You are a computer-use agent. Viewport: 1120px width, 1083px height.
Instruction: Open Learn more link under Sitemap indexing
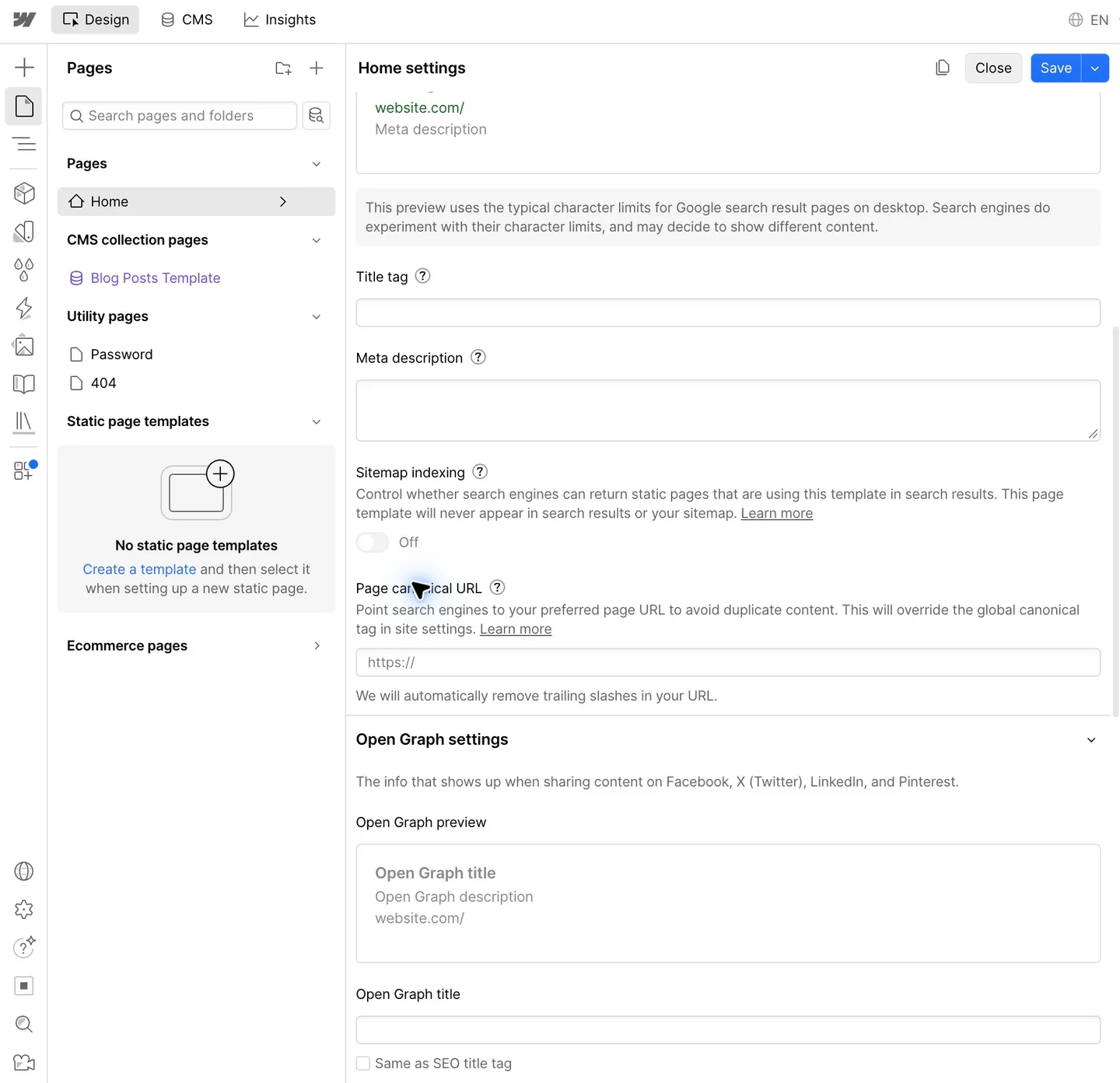click(776, 513)
